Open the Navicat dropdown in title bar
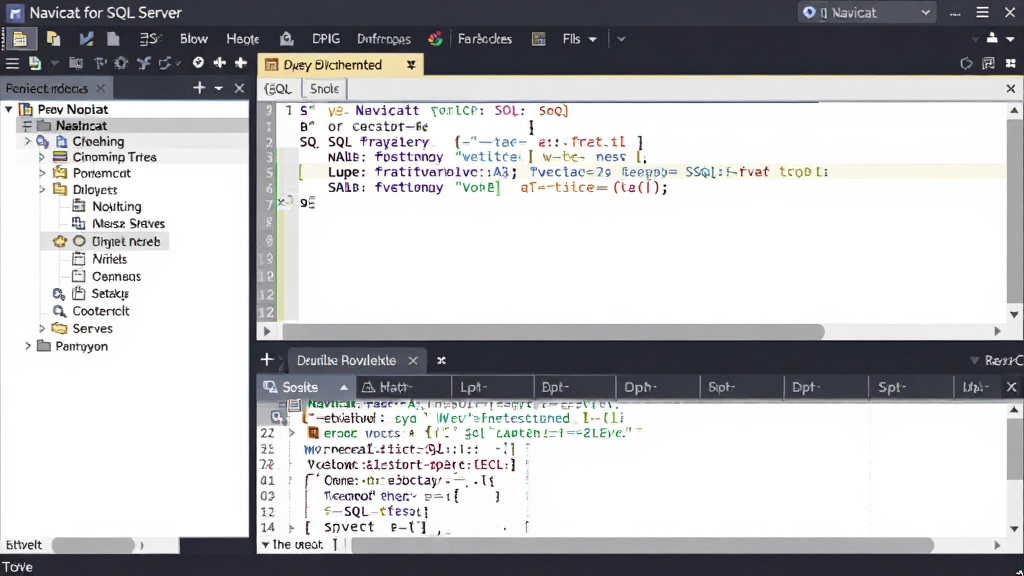Image resolution: width=1024 pixels, height=576 pixels. coord(867,12)
